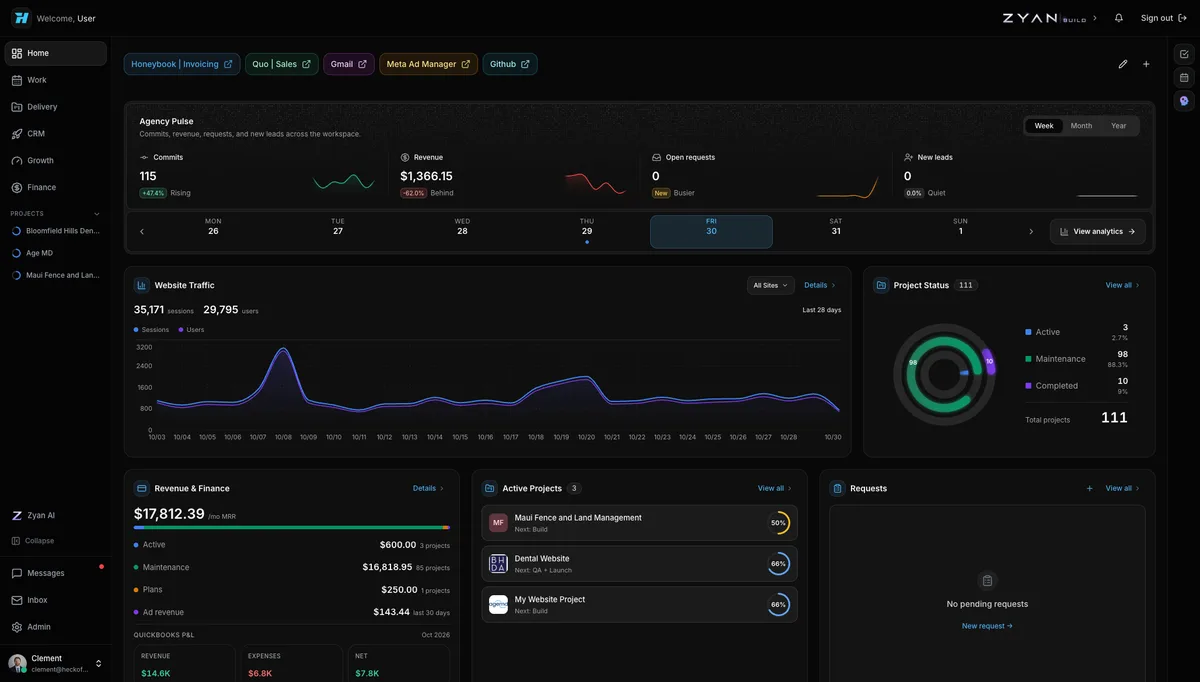Add a request with the Requests plus icon
The width and height of the screenshot is (1200, 682).
[x=1089, y=488]
